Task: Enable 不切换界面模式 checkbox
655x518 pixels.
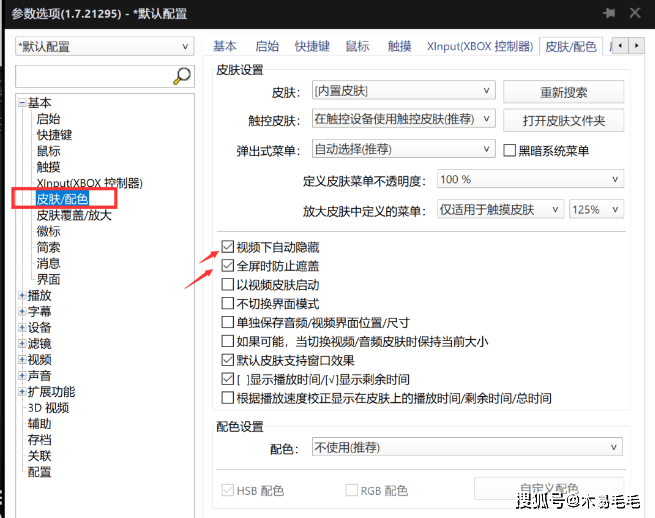Action: [x=227, y=303]
